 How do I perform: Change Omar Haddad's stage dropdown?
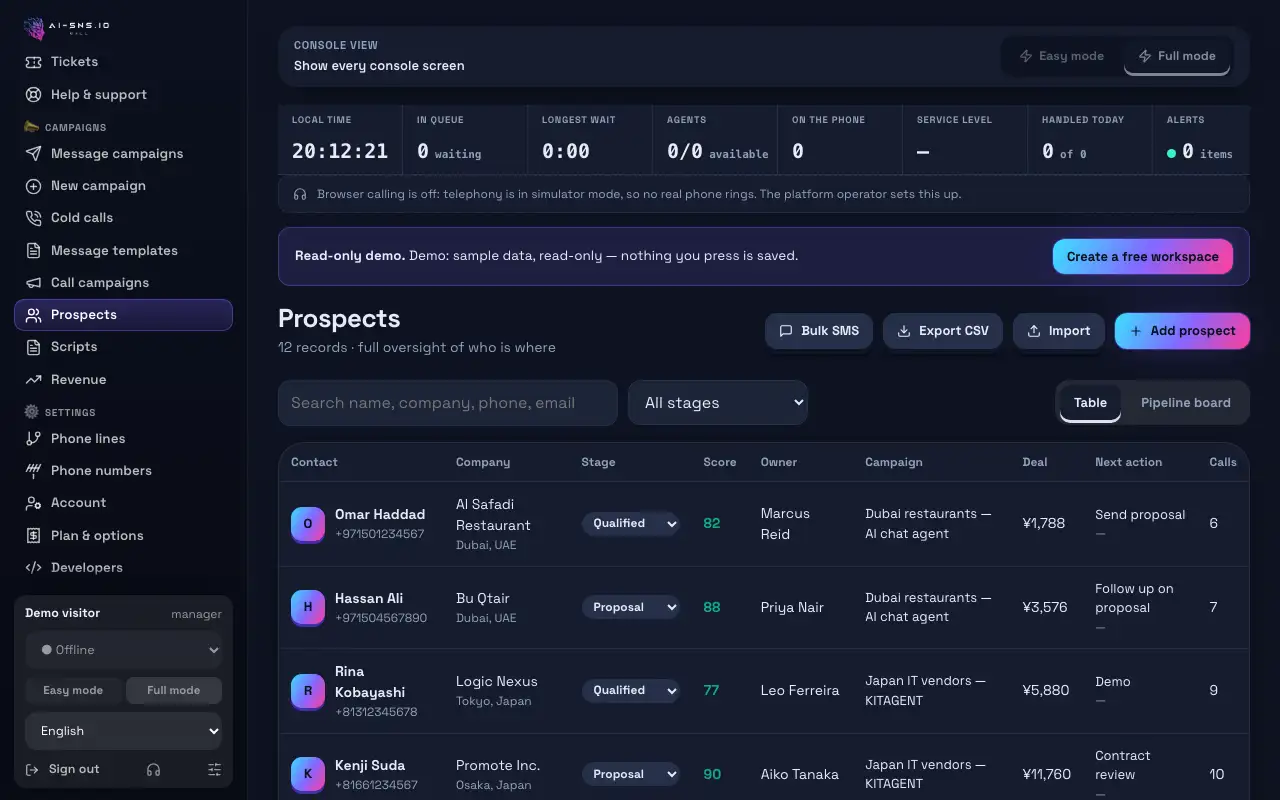point(631,524)
